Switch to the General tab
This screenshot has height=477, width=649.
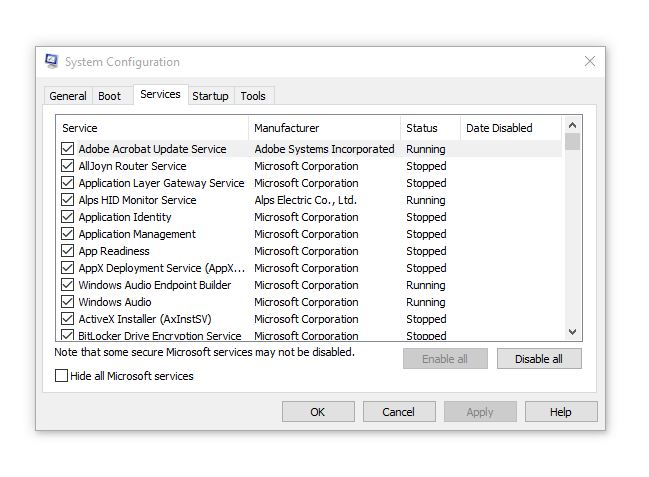(68, 96)
